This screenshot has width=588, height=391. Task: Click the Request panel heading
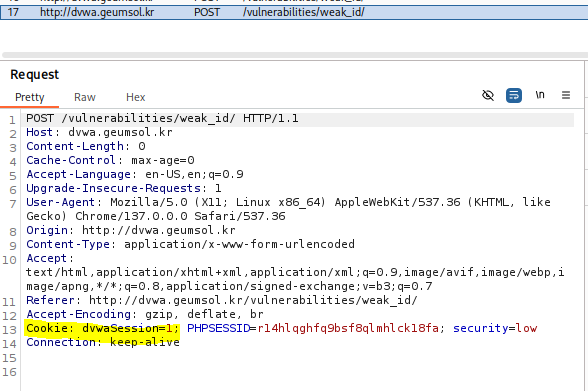(34, 75)
